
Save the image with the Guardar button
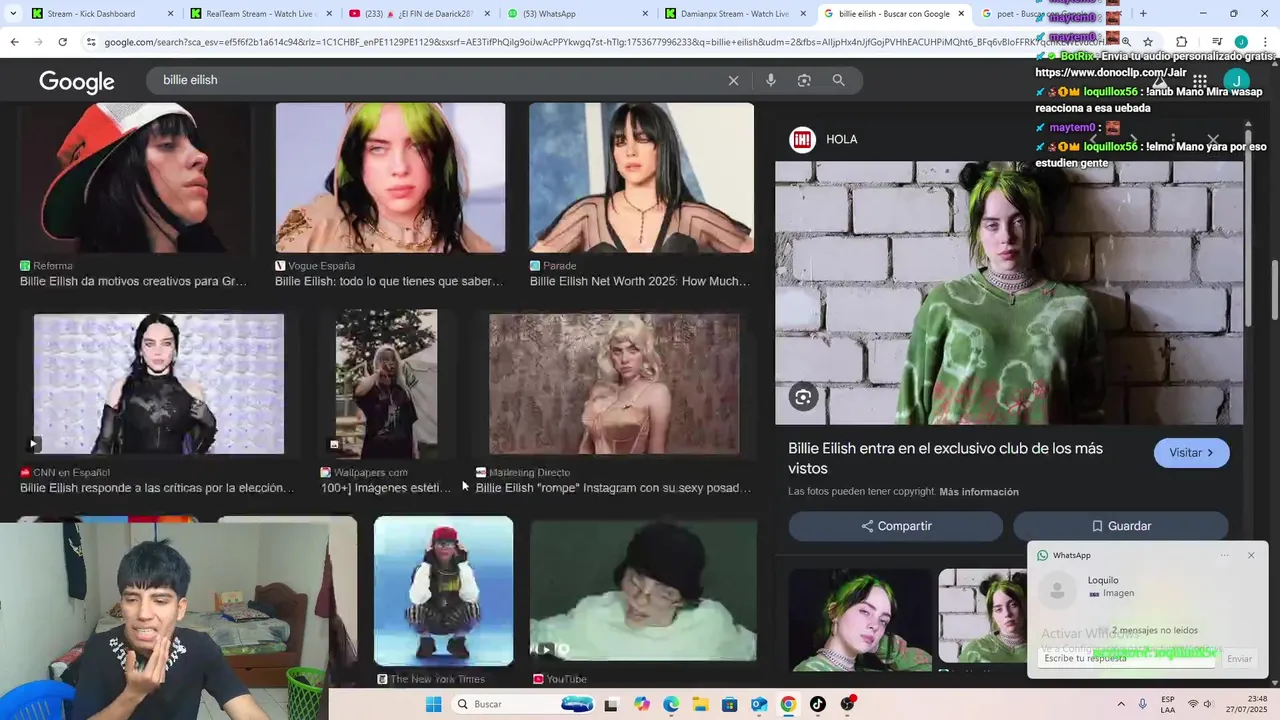(x=1121, y=526)
